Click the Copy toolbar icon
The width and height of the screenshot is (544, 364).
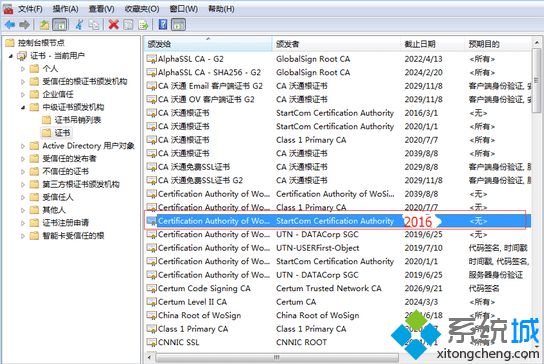point(94,25)
